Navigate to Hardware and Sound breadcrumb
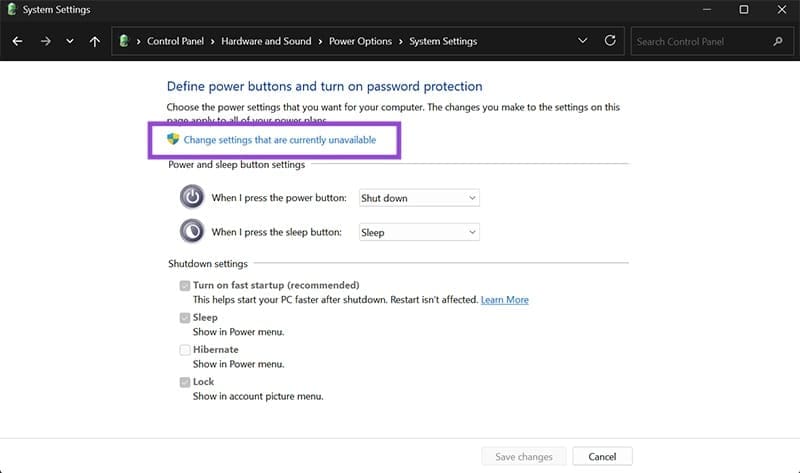 266,41
